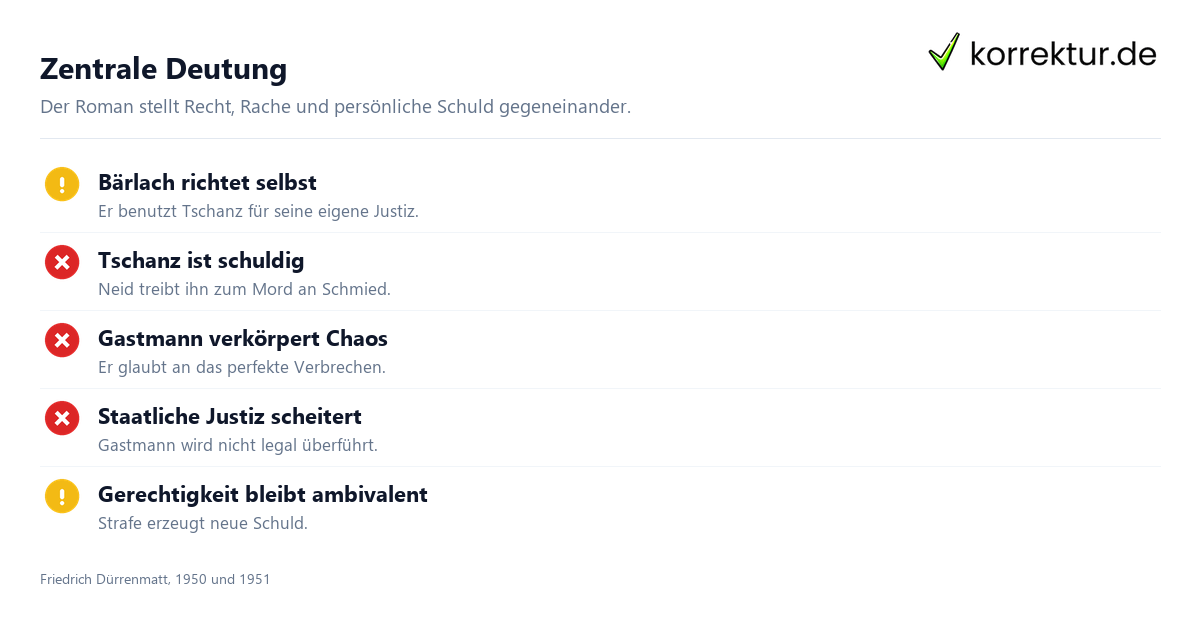Click the footer Friedrich Dürrenmatt, 1950 und 1951
1200x630 pixels.
155,579
